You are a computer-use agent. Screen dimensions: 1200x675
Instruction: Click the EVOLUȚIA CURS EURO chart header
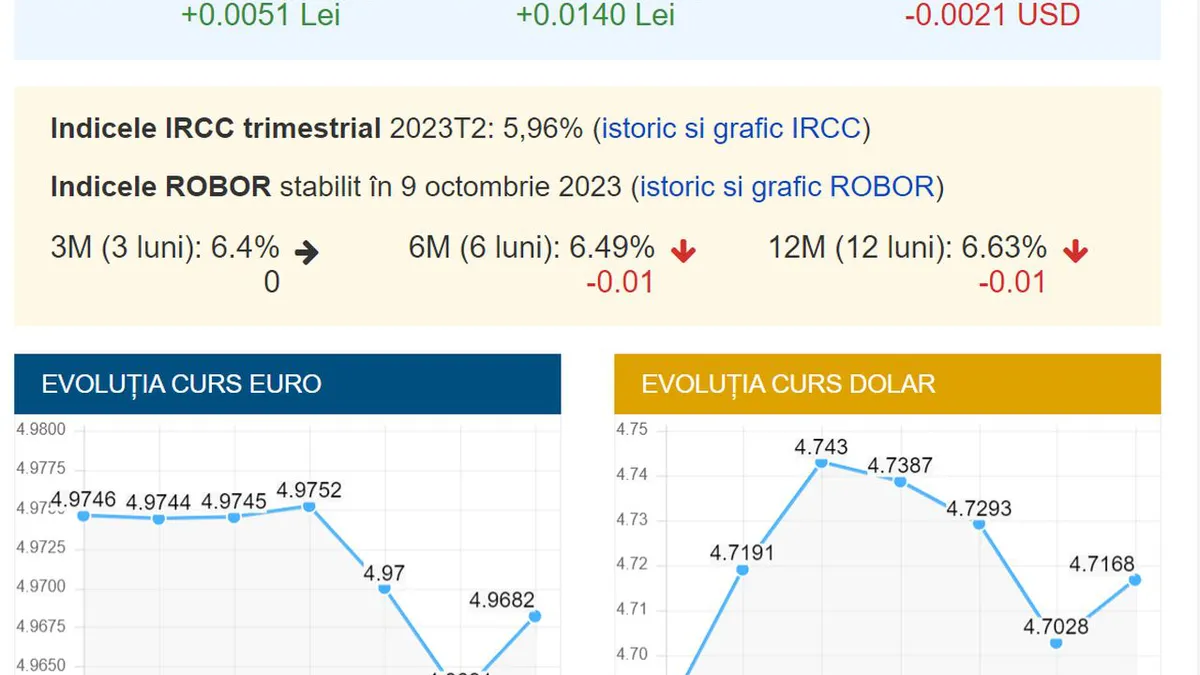(287, 384)
